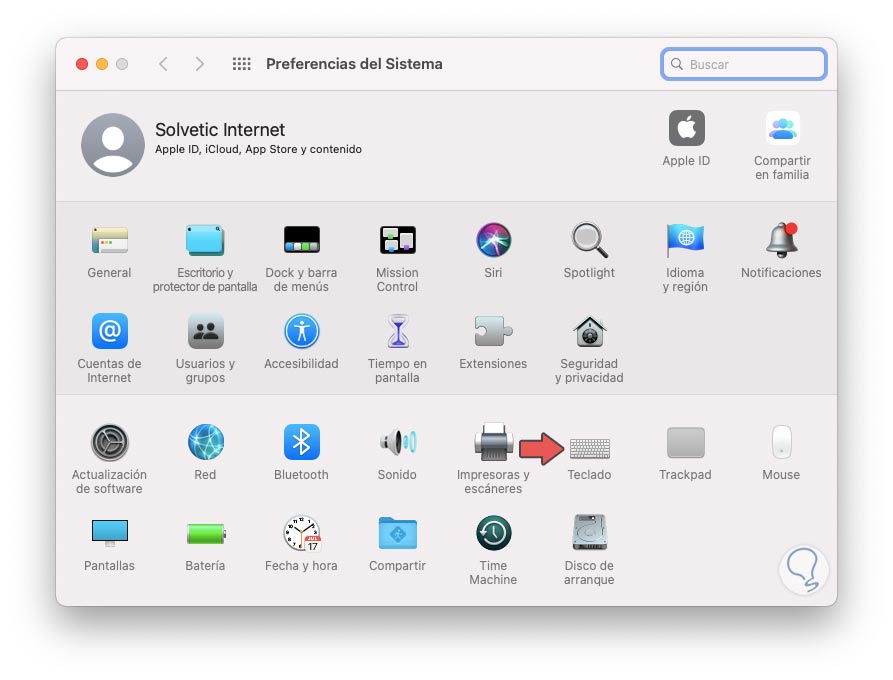This screenshot has width=893, height=680.
Task: Open Bluetooth preferences
Action: click(x=301, y=440)
